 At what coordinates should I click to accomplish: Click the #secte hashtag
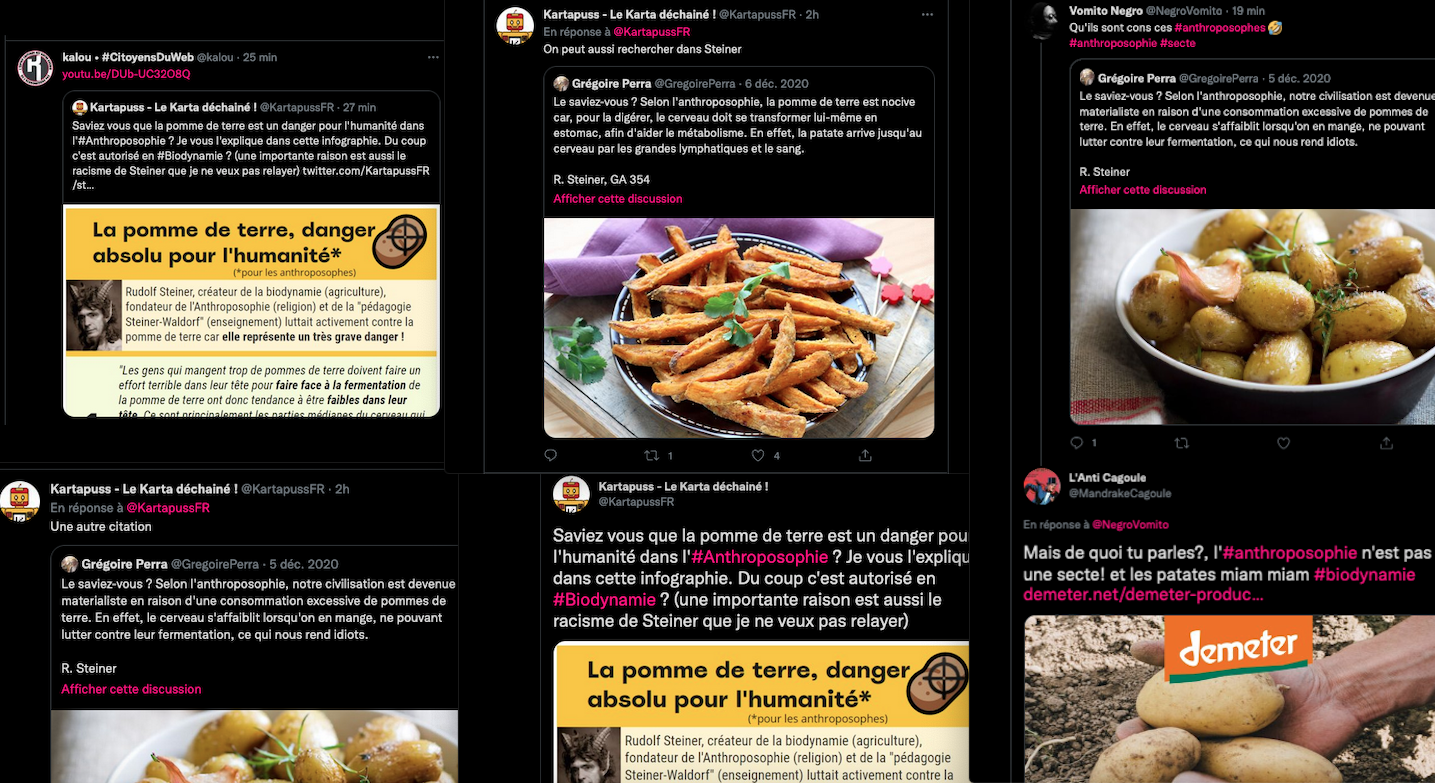[x=1178, y=43]
